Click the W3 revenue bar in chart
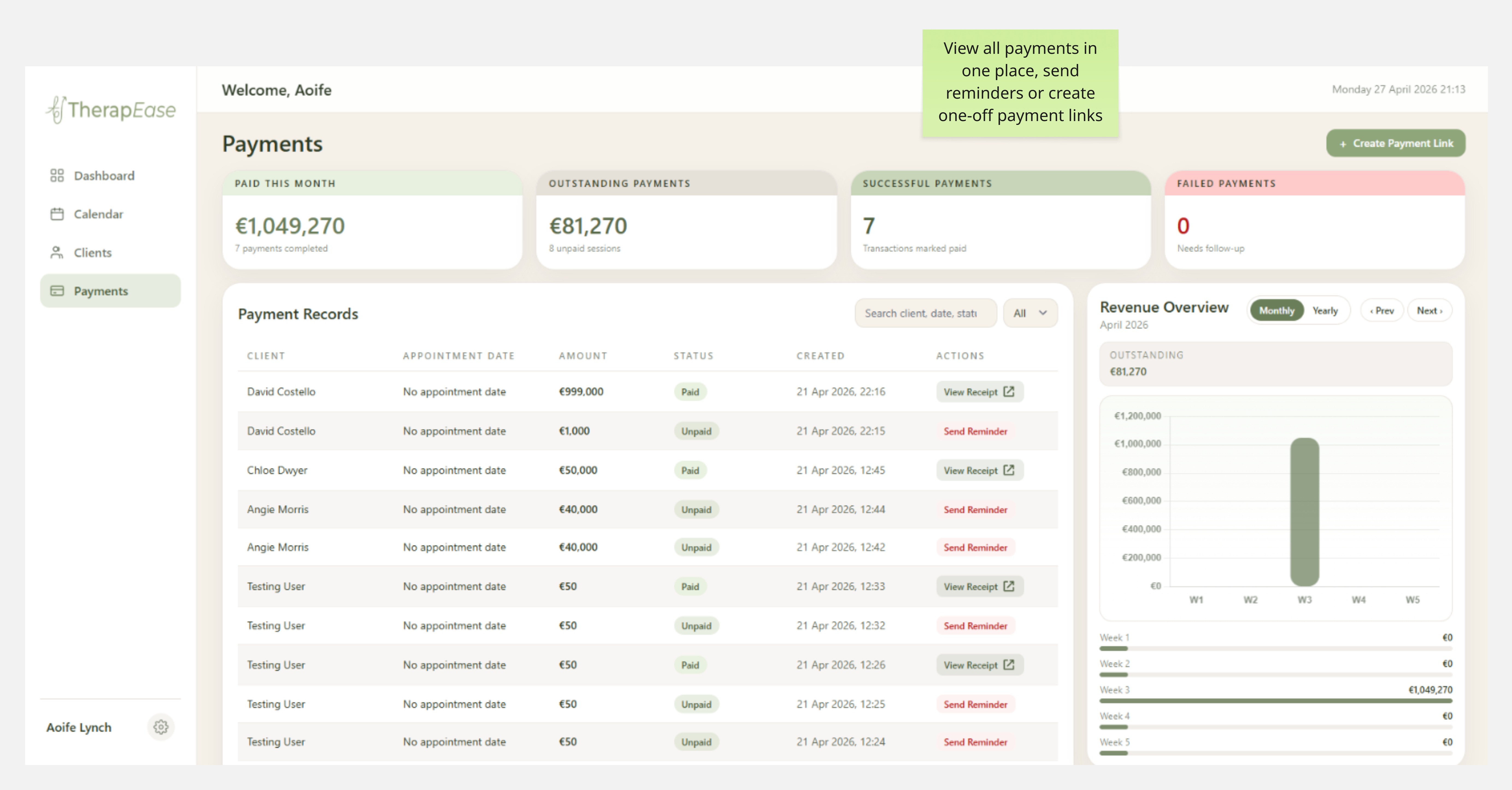The width and height of the screenshot is (1512, 790). 1304,512
